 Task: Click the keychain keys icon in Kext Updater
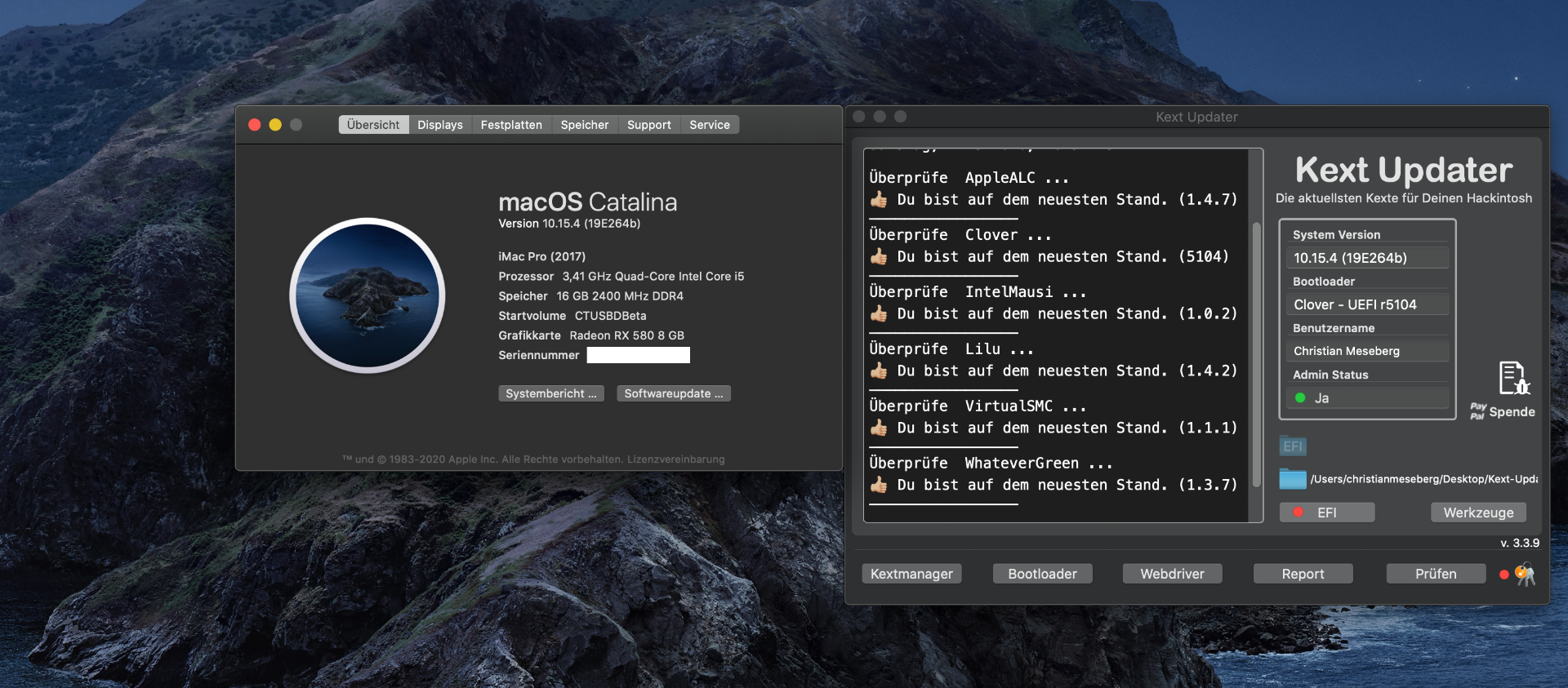tap(1525, 575)
